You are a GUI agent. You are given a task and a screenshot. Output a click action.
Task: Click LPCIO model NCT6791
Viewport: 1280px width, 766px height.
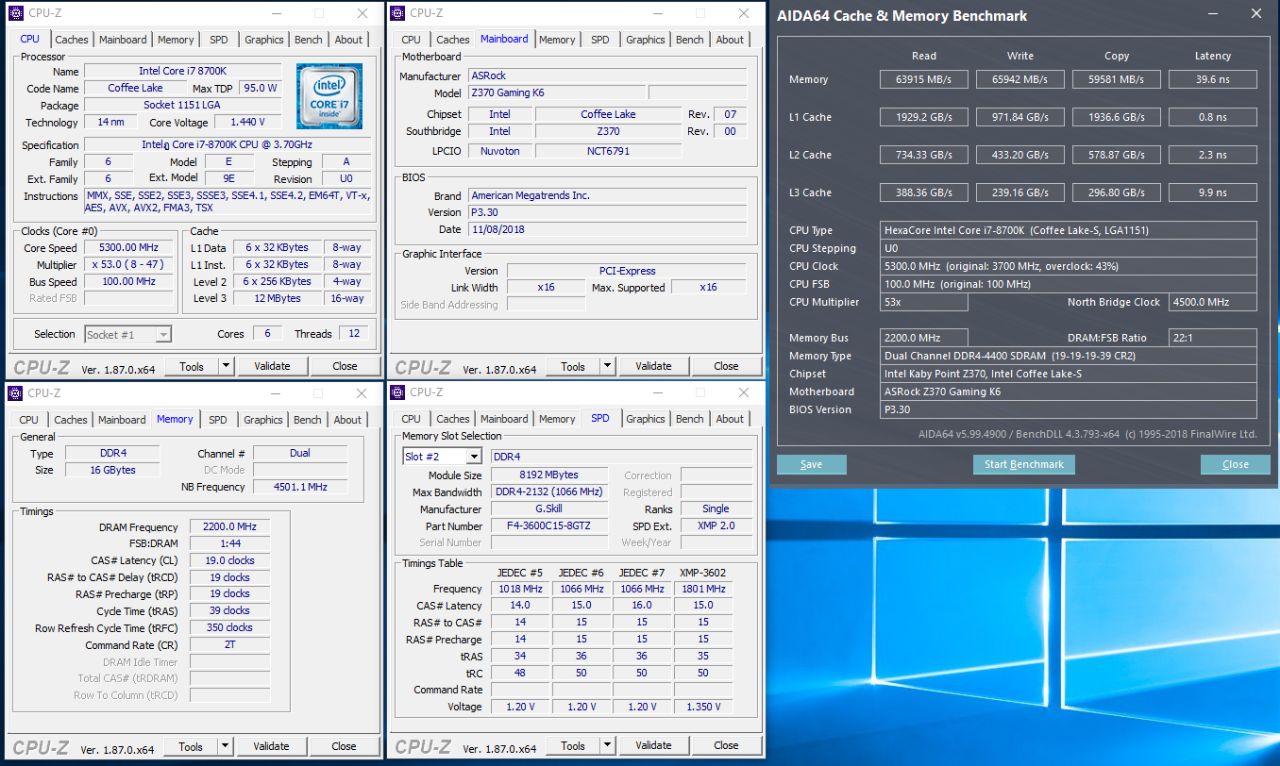(x=608, y=151)
